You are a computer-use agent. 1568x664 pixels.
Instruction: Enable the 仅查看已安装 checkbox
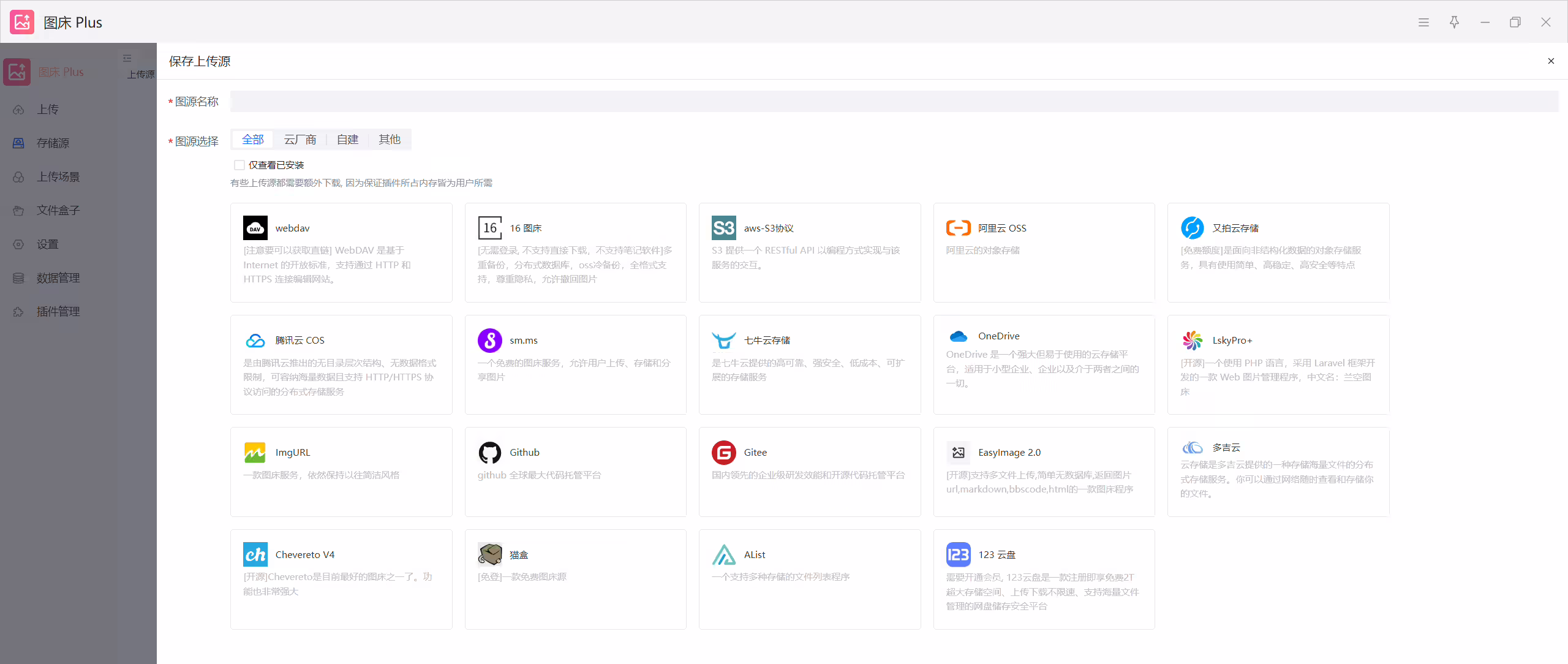(x=239, y=165)
